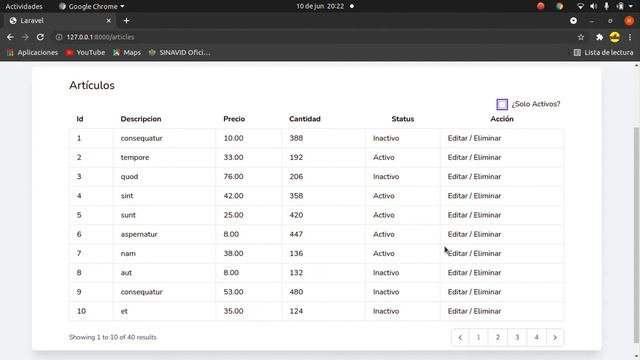Go back to the previous page
Viewport: 640px width, 360px height.
point(10,37)
